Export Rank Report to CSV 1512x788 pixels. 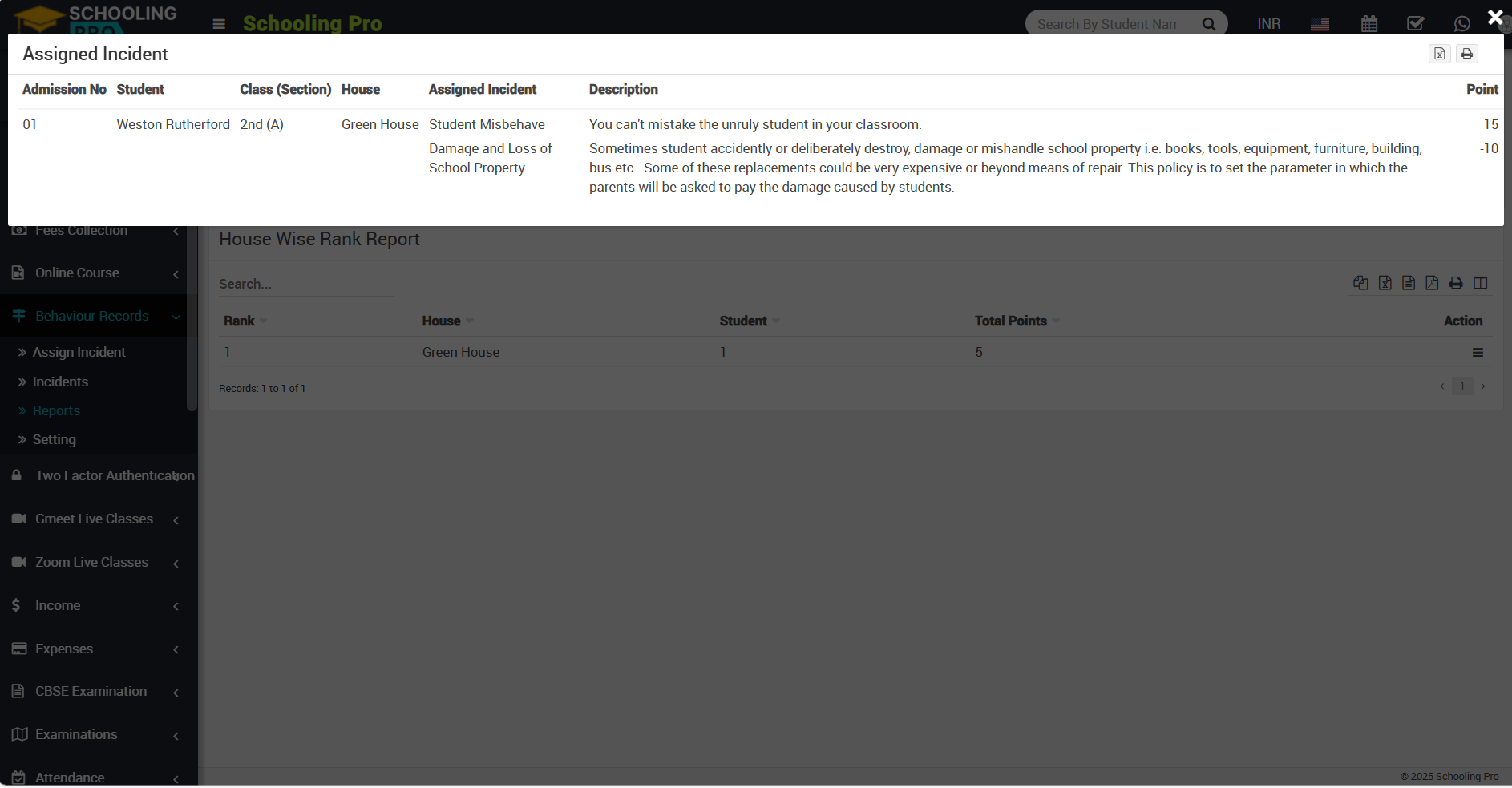(x=1409, y=283)
